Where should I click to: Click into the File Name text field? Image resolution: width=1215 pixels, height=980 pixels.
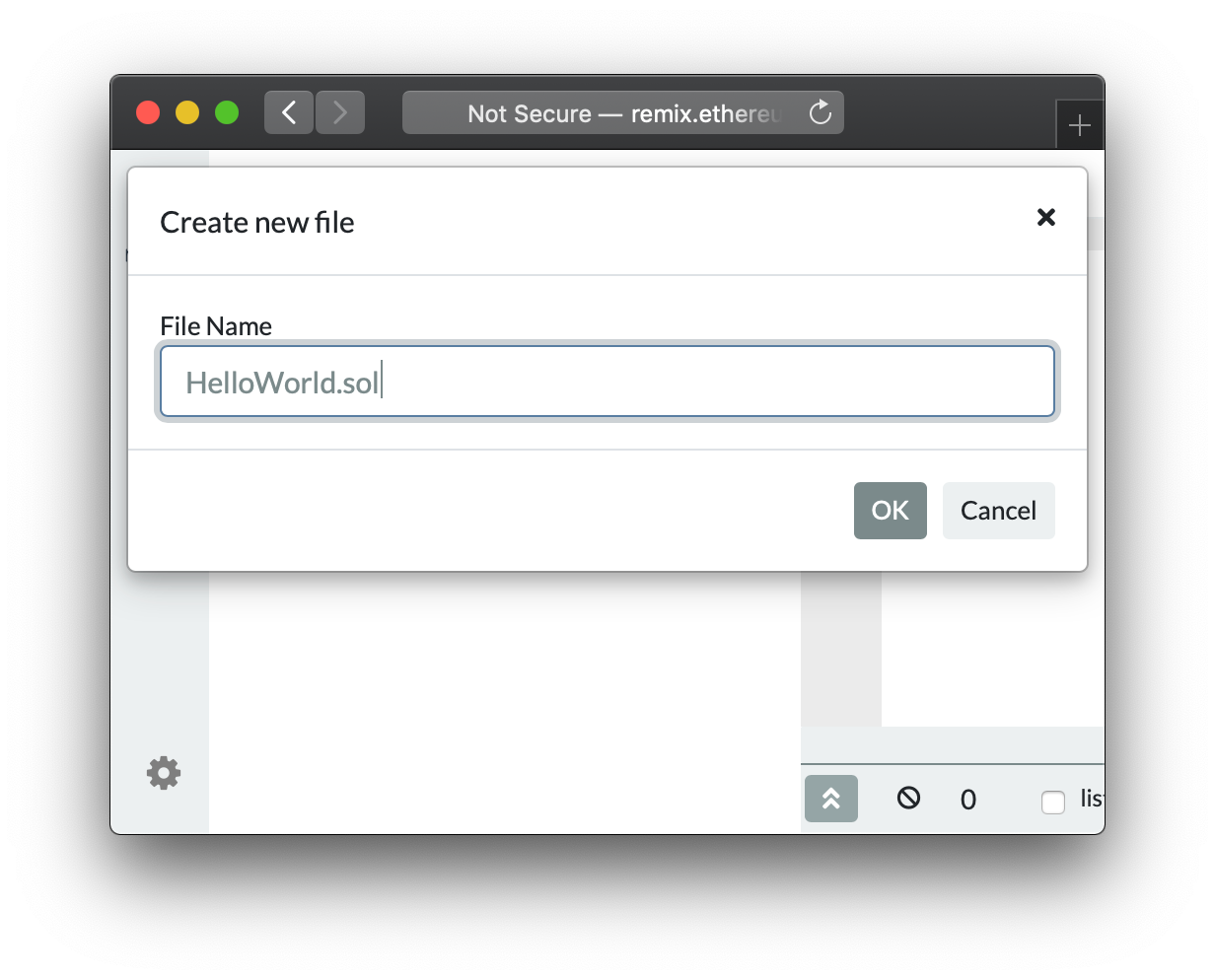(607, 382)
